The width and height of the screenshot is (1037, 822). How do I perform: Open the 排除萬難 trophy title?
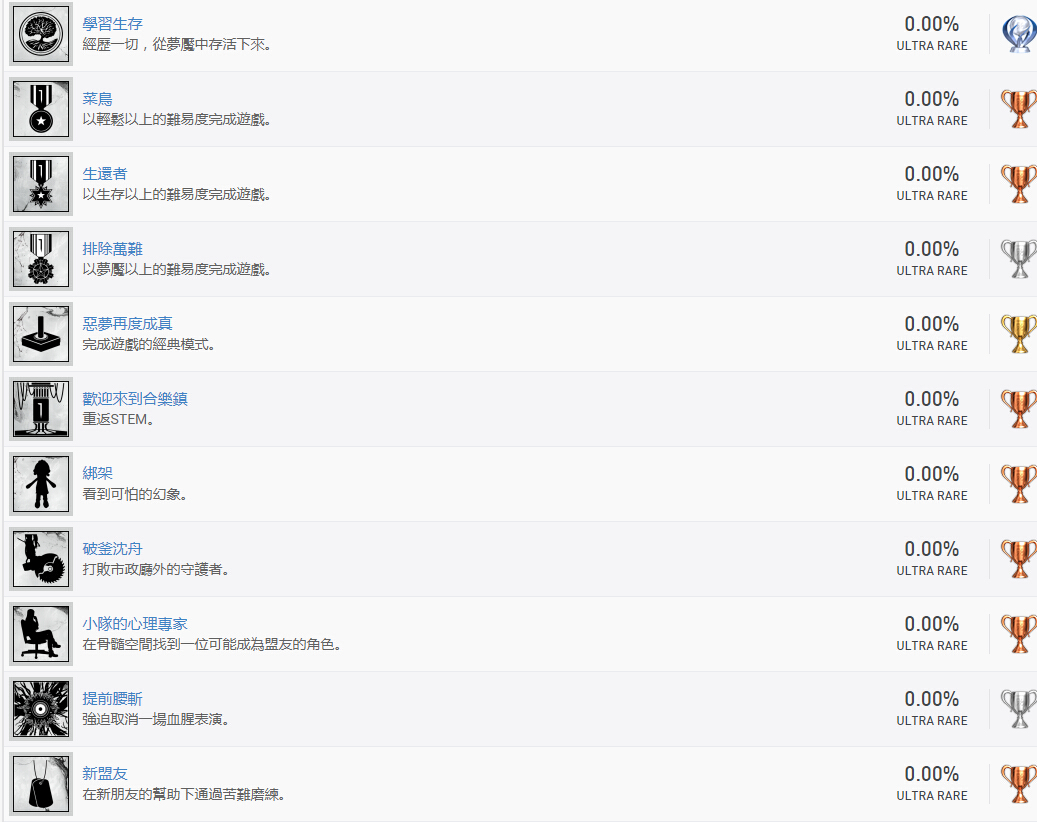[112, 249]
